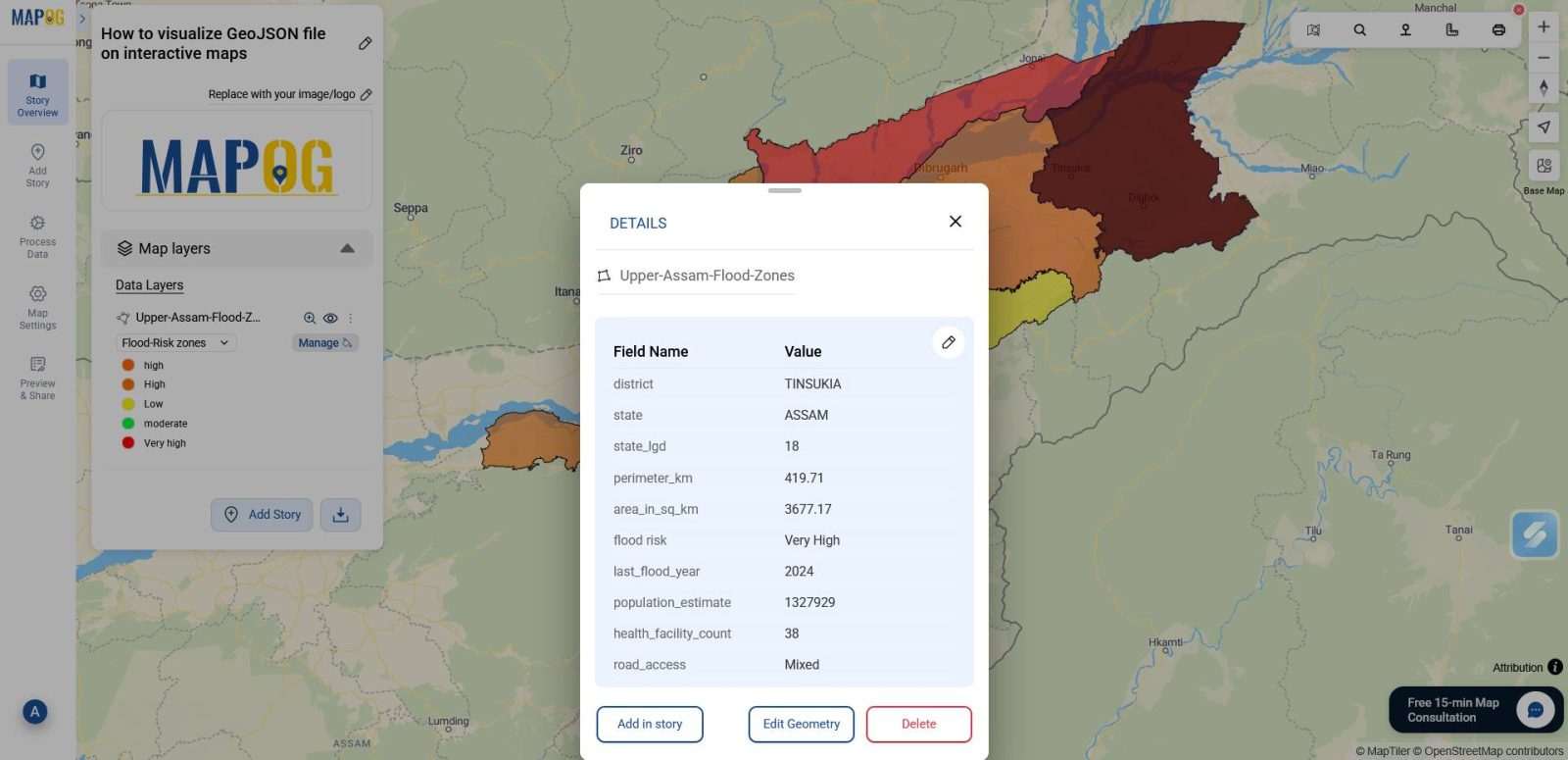The width and height of the screenshot is (1568, 760).
Task: Select the yellow 'Low' legend swatch
Action: [x=127, y=404]
